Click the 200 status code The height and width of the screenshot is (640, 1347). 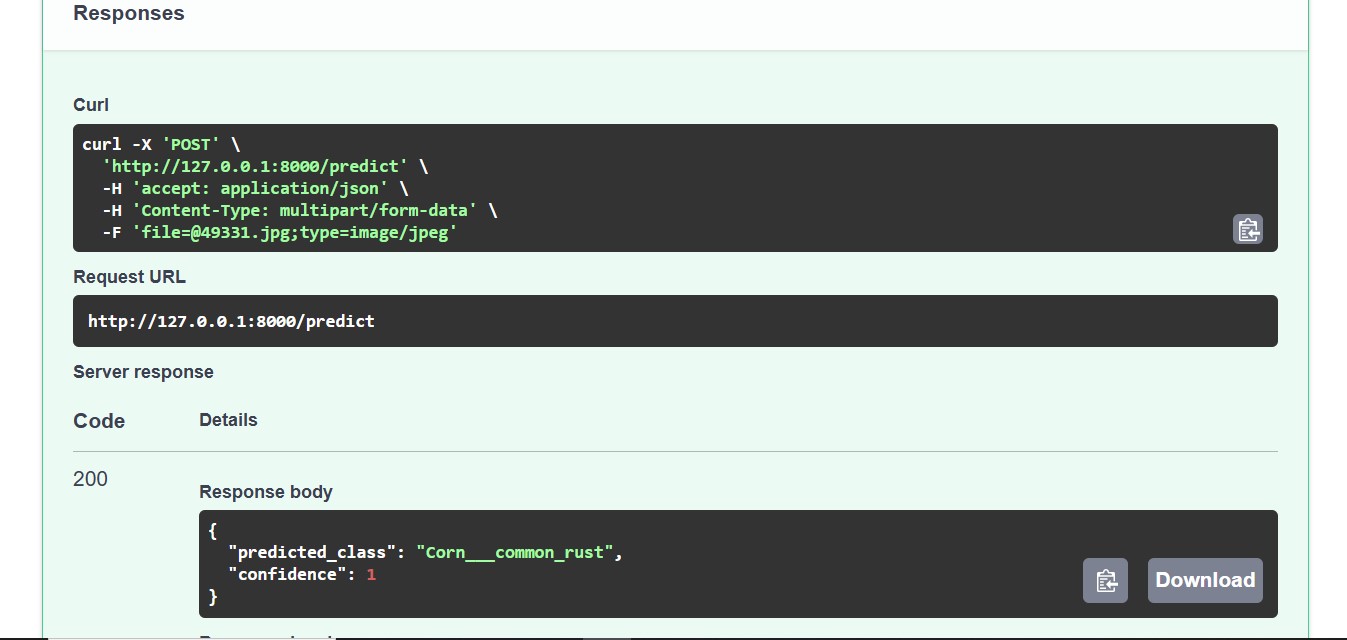[90, 479]
